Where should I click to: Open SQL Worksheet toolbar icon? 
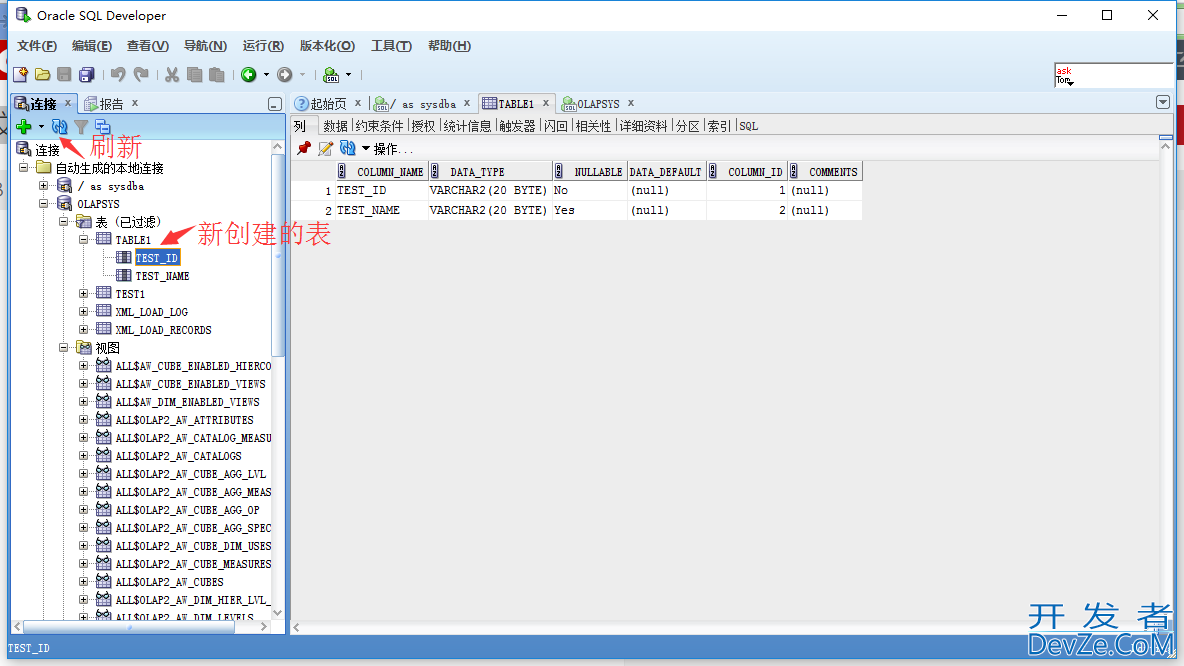pos(331,74)
